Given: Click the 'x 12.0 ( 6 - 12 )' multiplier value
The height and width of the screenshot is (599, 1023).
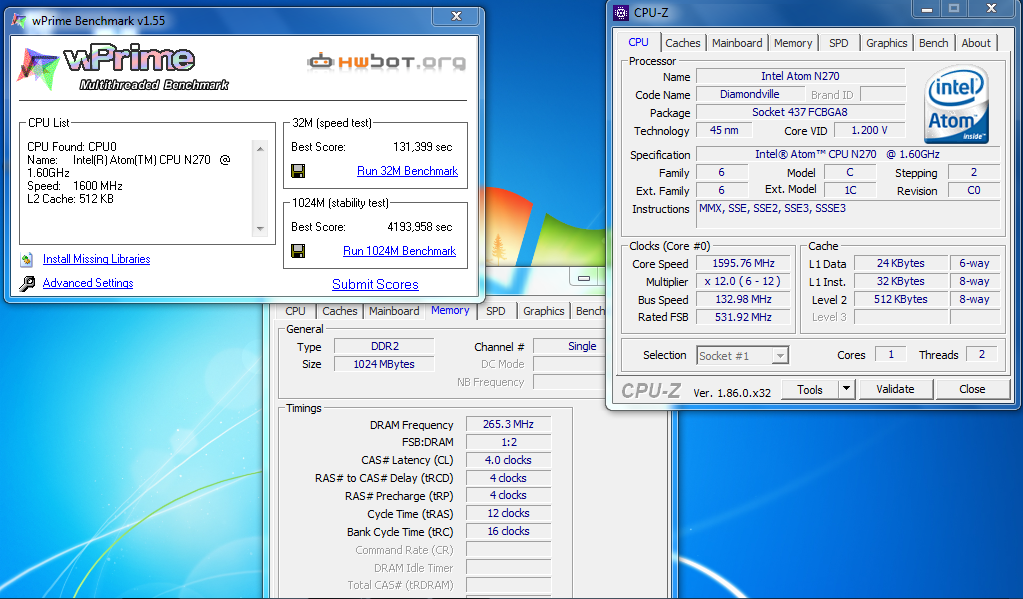Looking at the screenshot, I should (x=743, y=281).
